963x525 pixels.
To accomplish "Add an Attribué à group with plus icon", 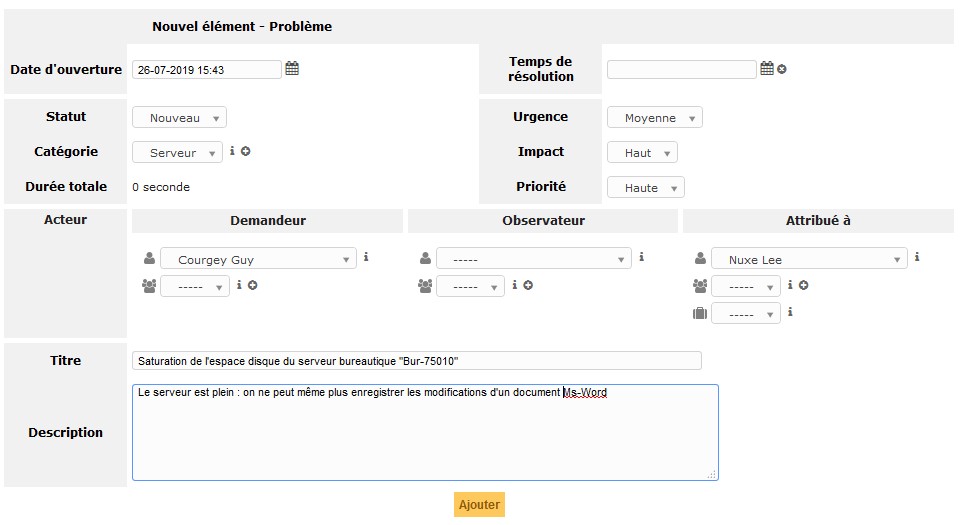I will [x=803, y=285].
